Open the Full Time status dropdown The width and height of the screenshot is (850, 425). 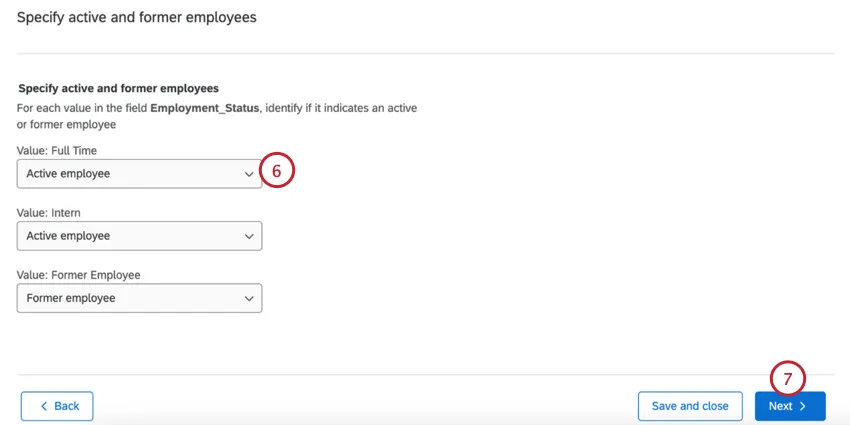pyautogui.click(x=139, y=174)
